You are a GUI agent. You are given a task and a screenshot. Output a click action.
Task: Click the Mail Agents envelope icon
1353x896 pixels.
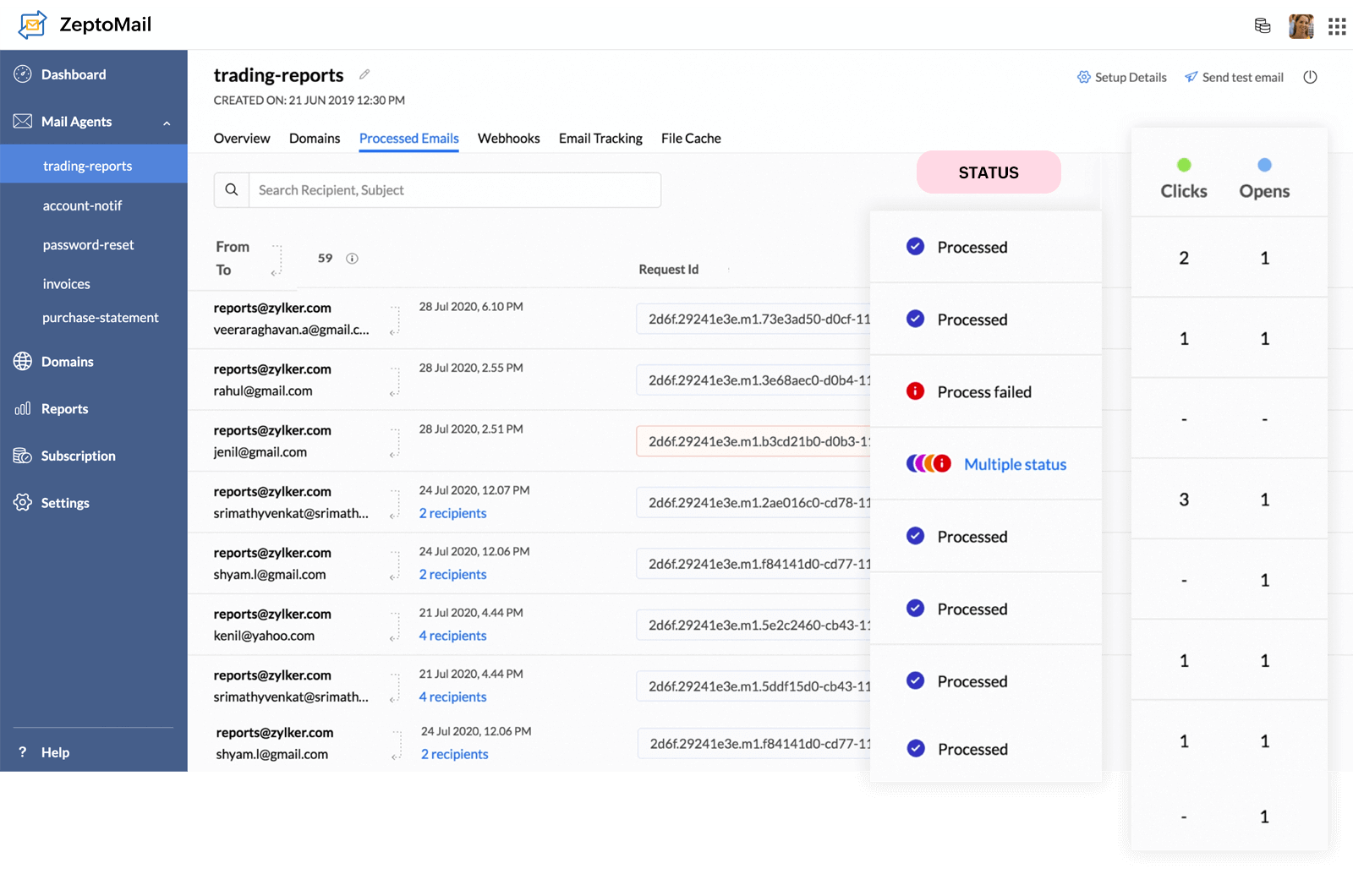(23, 122)
